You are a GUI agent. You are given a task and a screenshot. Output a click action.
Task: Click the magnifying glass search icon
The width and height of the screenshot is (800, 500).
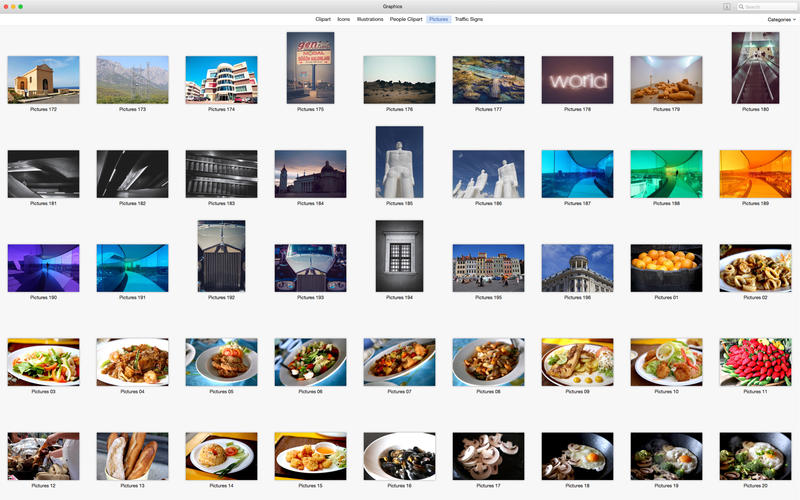pyautogui.click(x=741, y=7)
